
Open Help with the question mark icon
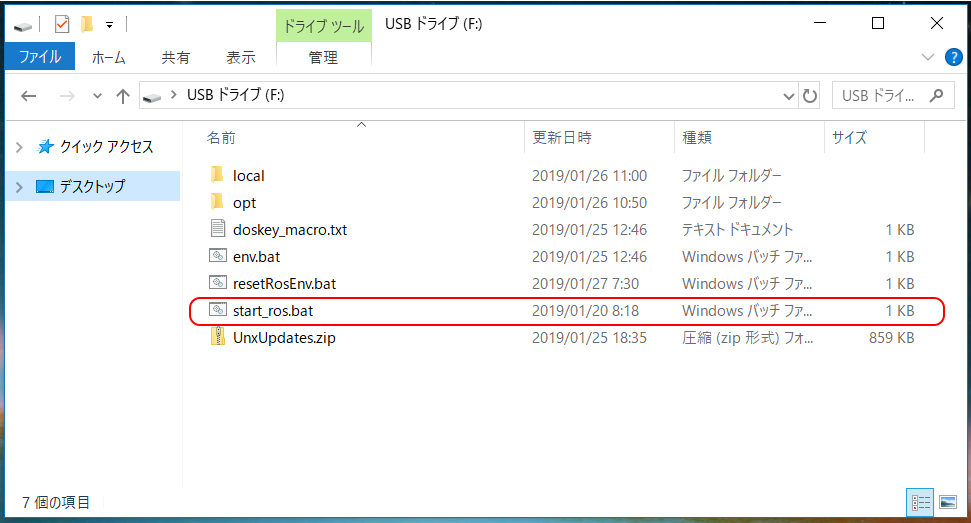click(954, 57)
